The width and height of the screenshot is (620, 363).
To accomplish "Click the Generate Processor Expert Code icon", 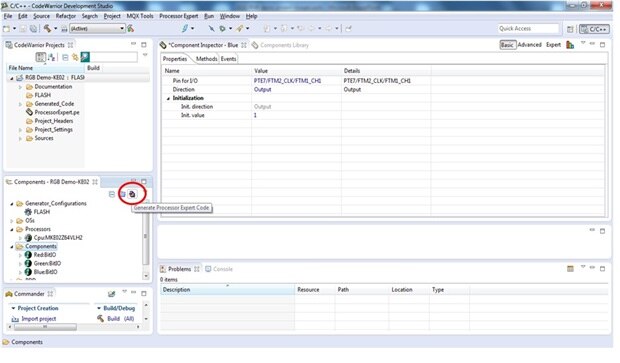I will click(132, 194).
